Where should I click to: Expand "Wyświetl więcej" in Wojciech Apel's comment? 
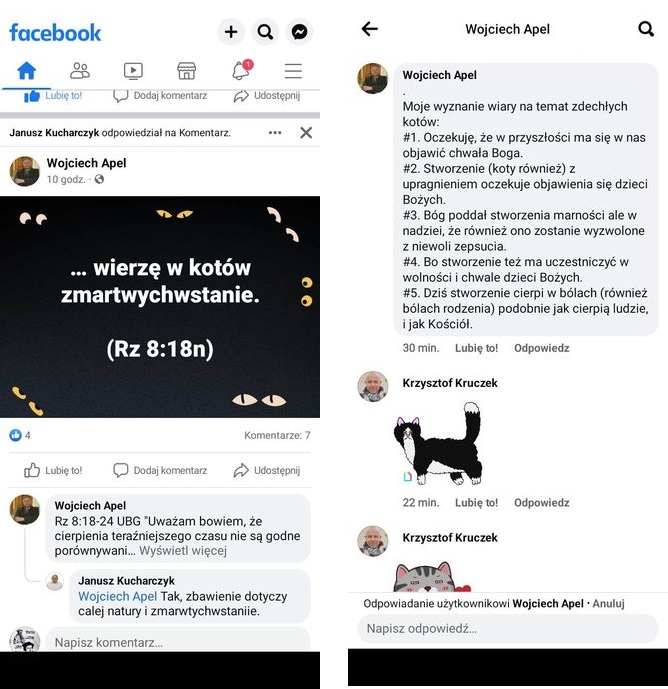183,551
